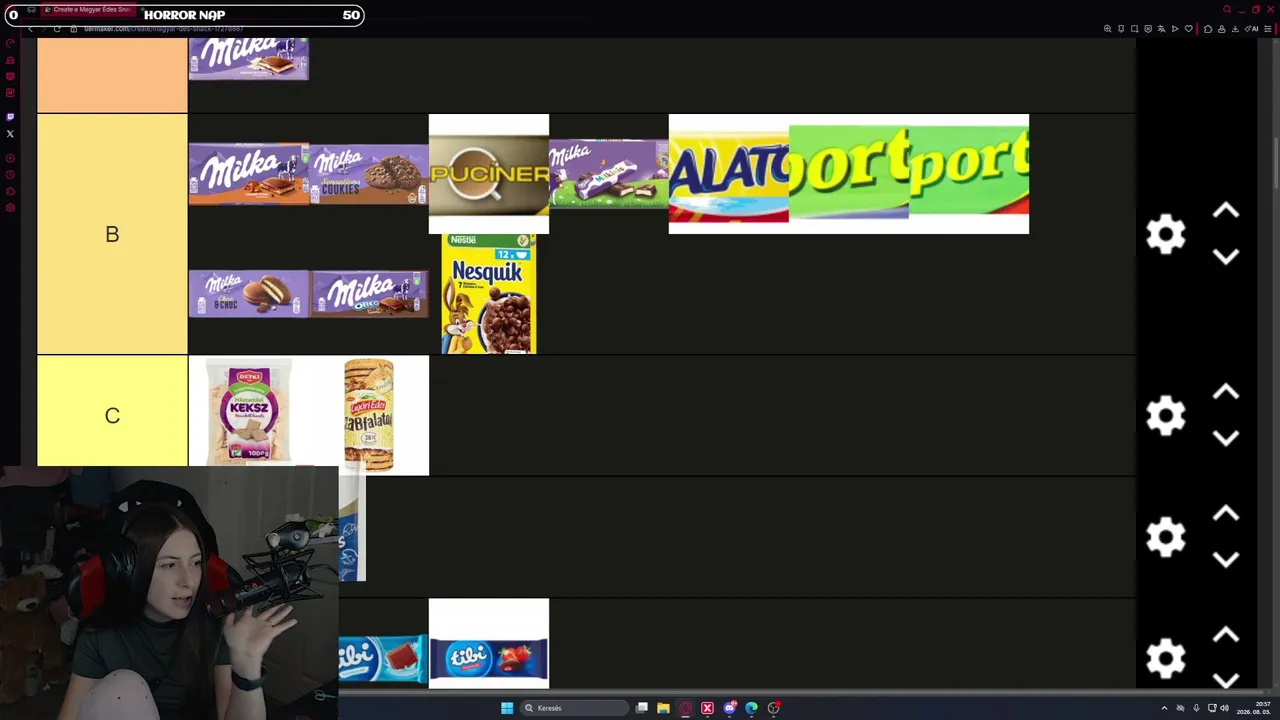Click the pin icon in browser toolbar
Image resolution: width=1280 pixels, height=720 pixels.
click(1121, 29)
